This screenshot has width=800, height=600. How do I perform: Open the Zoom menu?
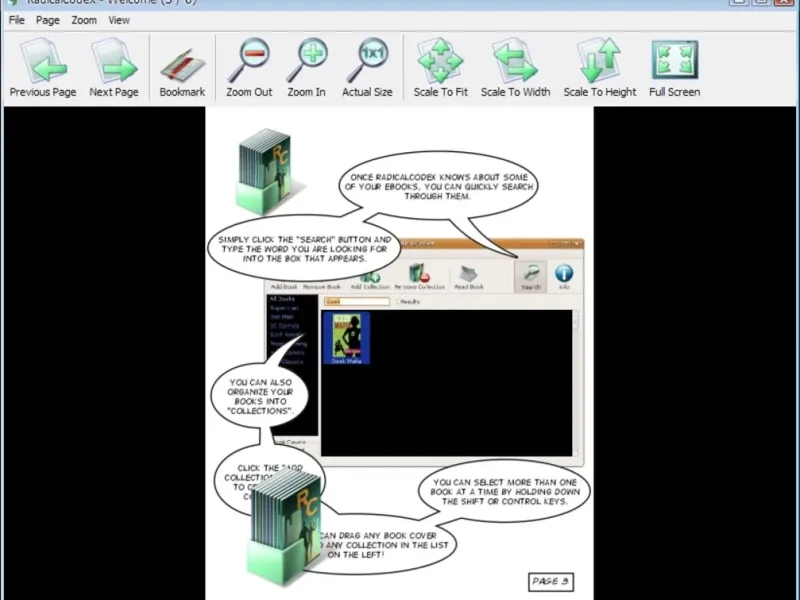click(x=84, y=20)
